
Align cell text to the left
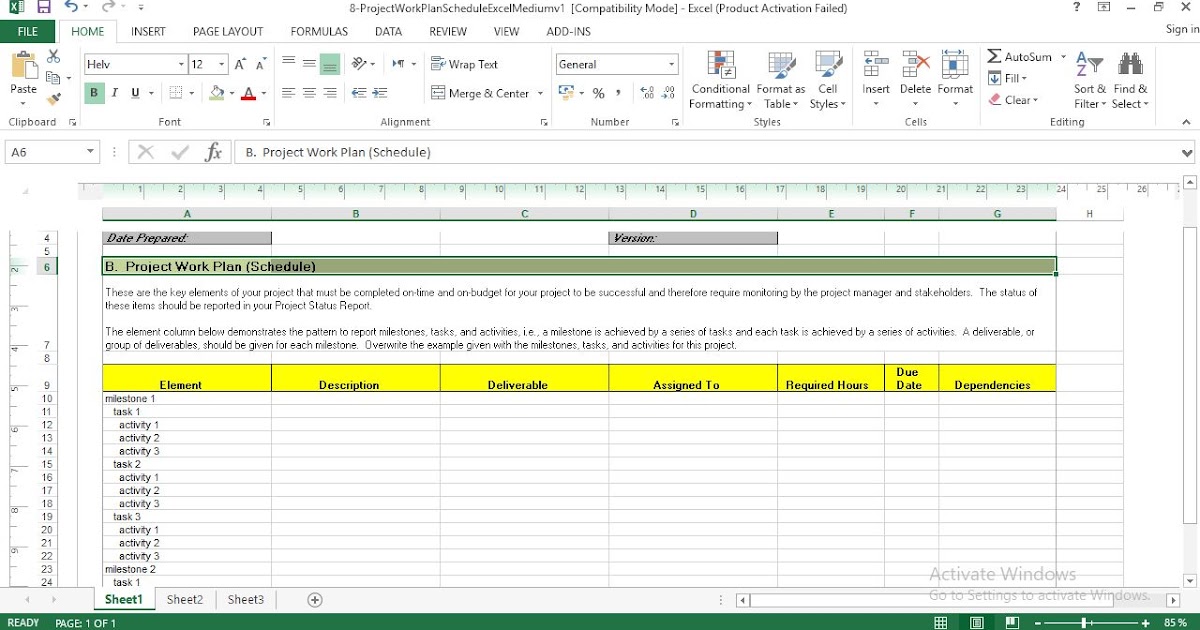288,93
